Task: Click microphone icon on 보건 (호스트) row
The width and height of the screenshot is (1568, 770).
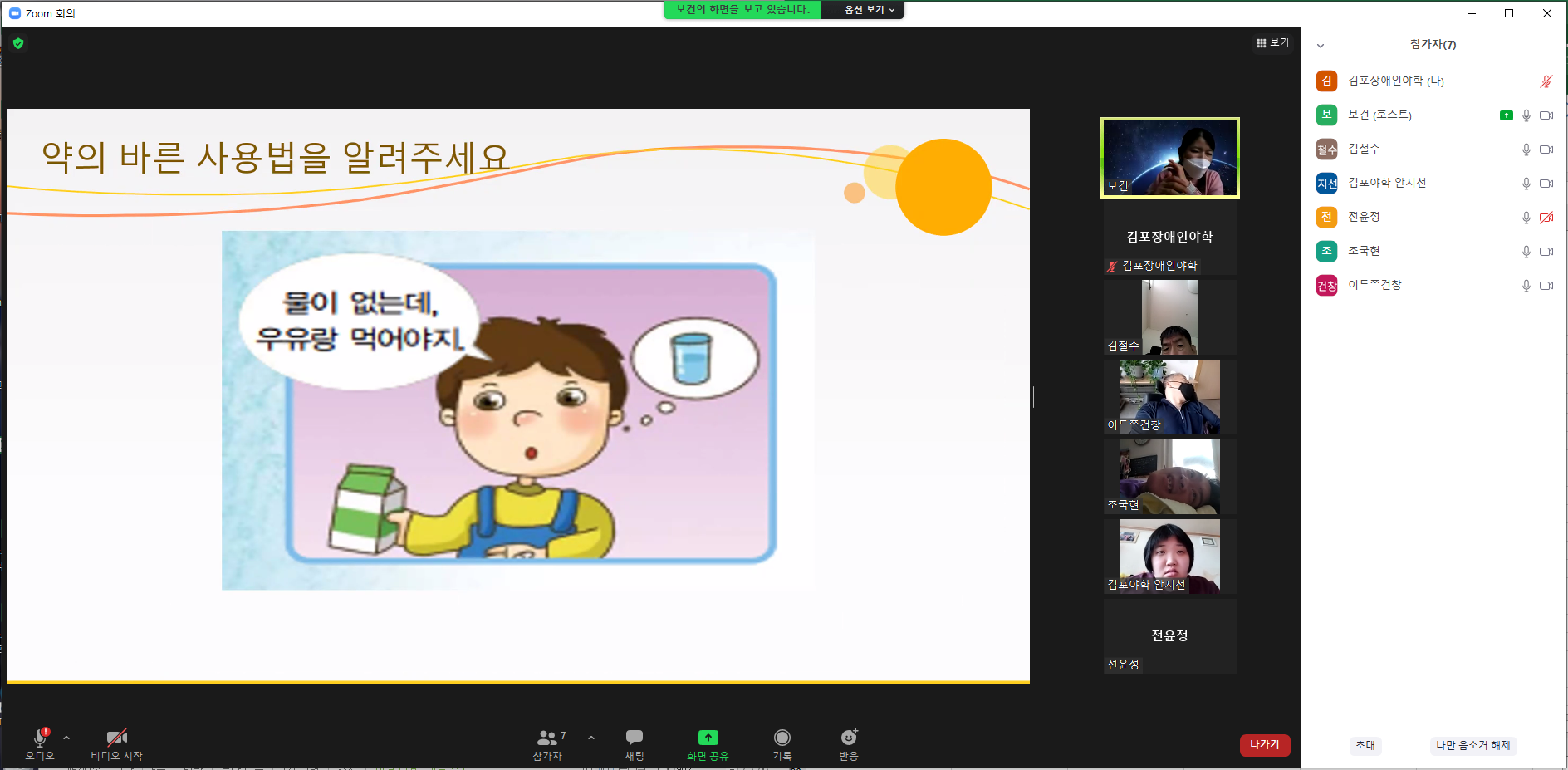Action: 1526,115
